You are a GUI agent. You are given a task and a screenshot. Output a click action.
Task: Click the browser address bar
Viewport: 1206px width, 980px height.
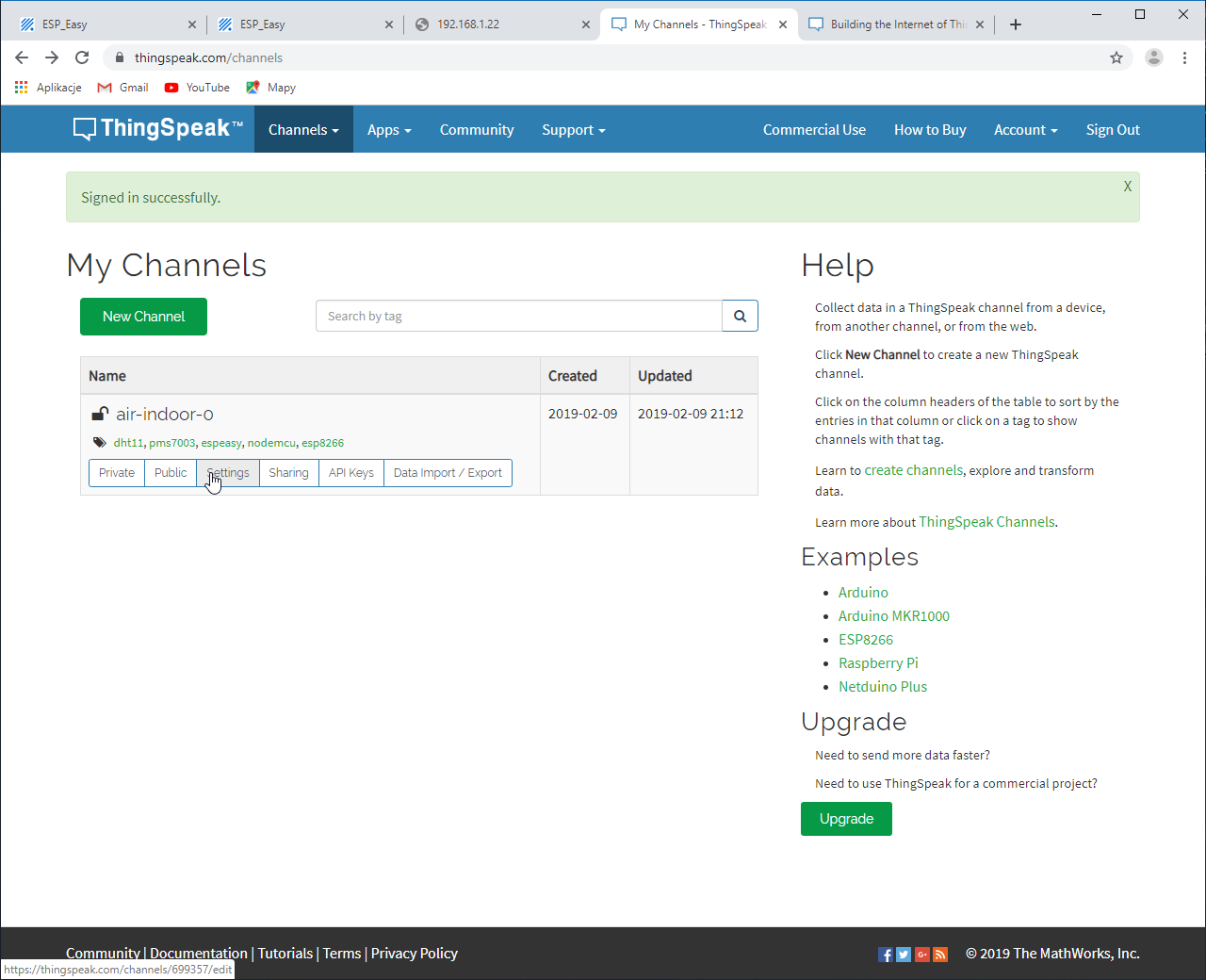click(603, 57)
